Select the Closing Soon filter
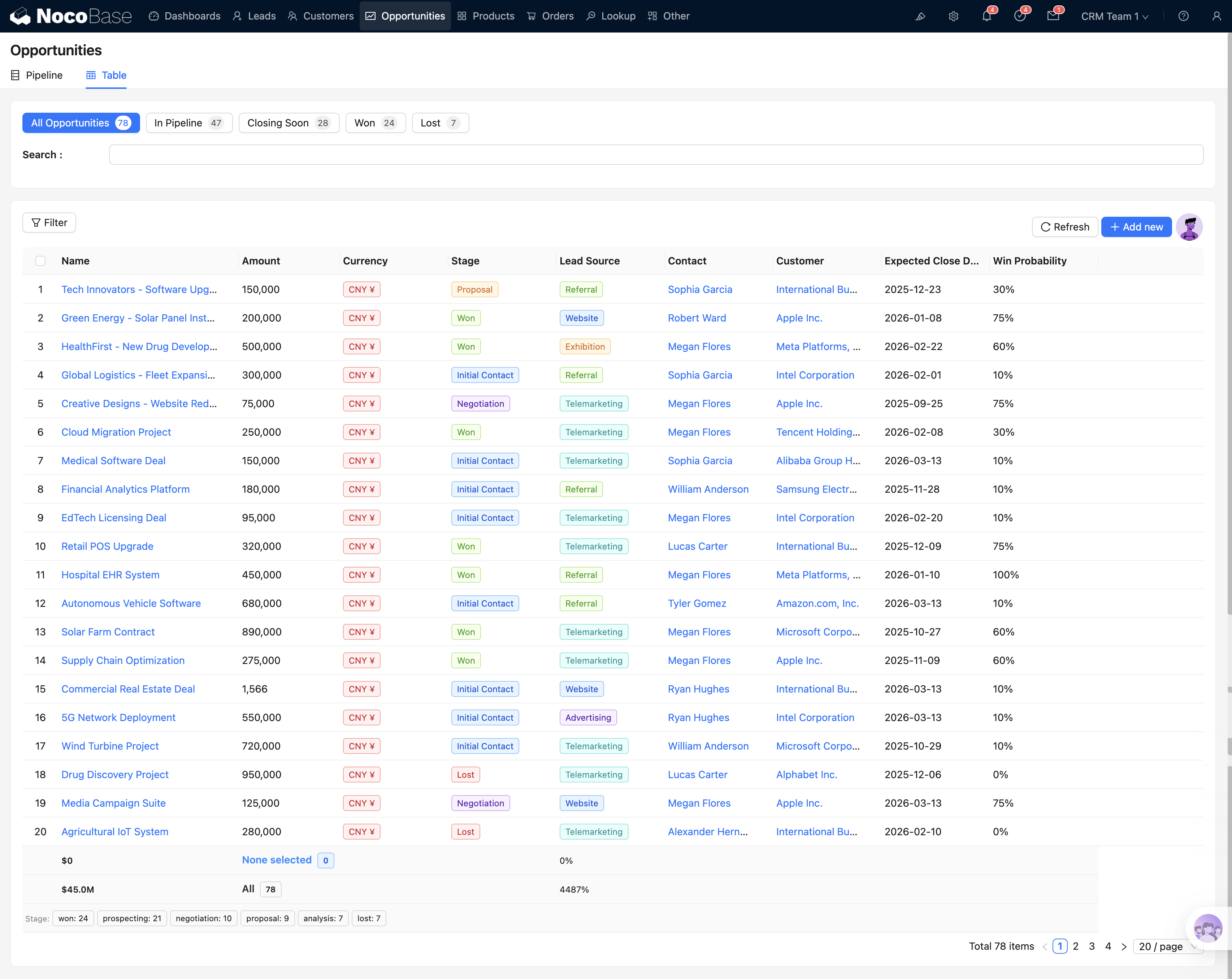This screenshot has width=1232, height=979. 289,123
